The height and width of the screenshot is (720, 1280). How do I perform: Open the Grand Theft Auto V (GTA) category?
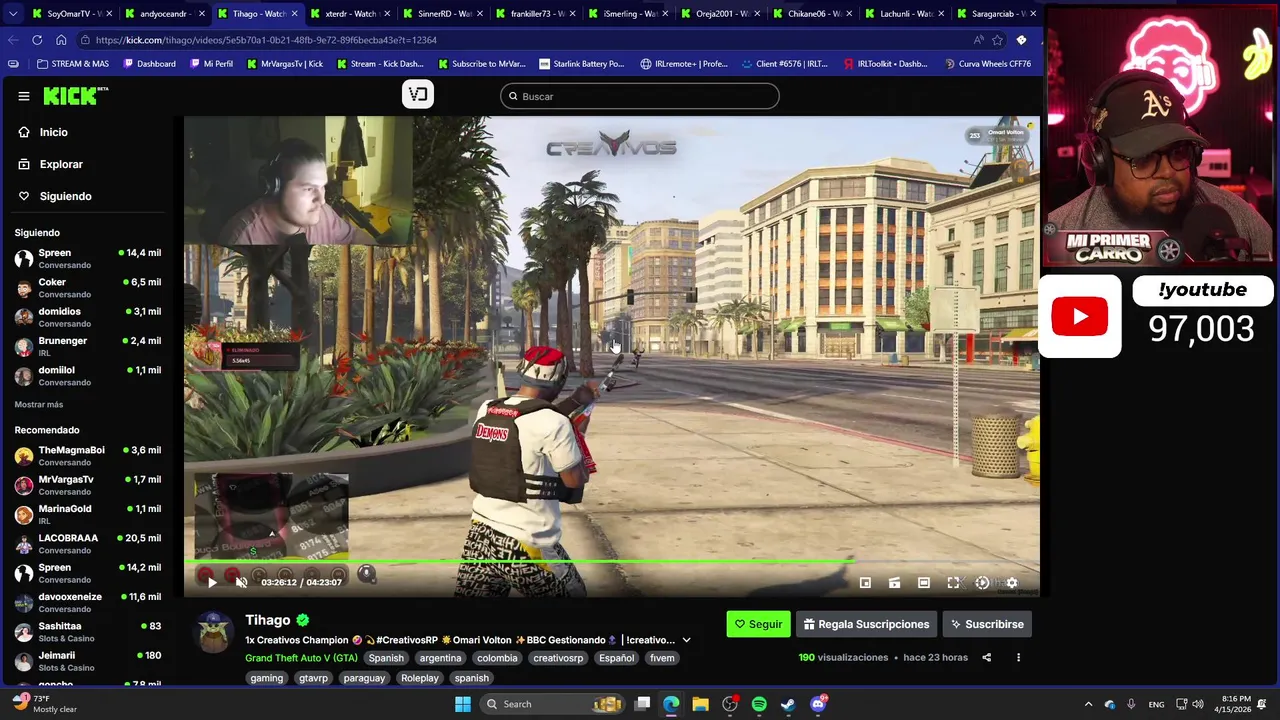click(x=301, y=658)
